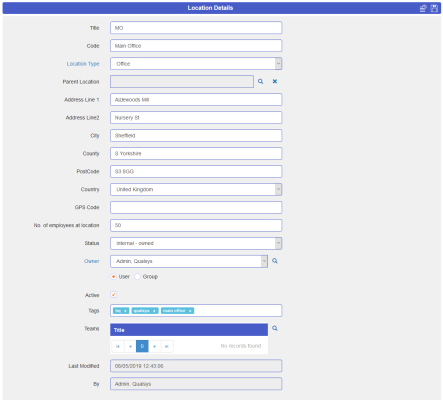Click the PostCode field
443x400 pixels.
tap(196, 172)
